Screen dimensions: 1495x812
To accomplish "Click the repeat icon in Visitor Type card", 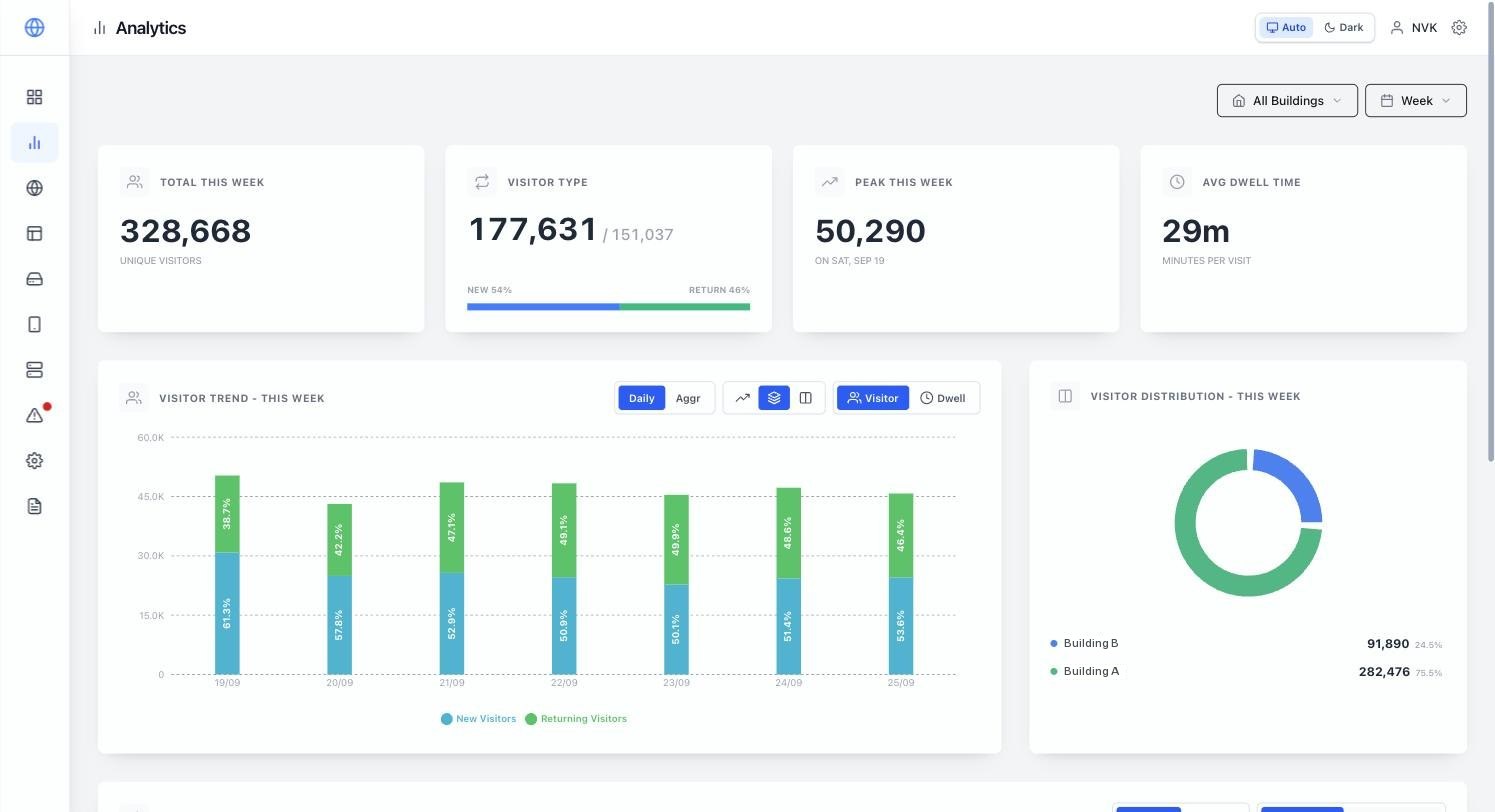I will click(481, 182).
